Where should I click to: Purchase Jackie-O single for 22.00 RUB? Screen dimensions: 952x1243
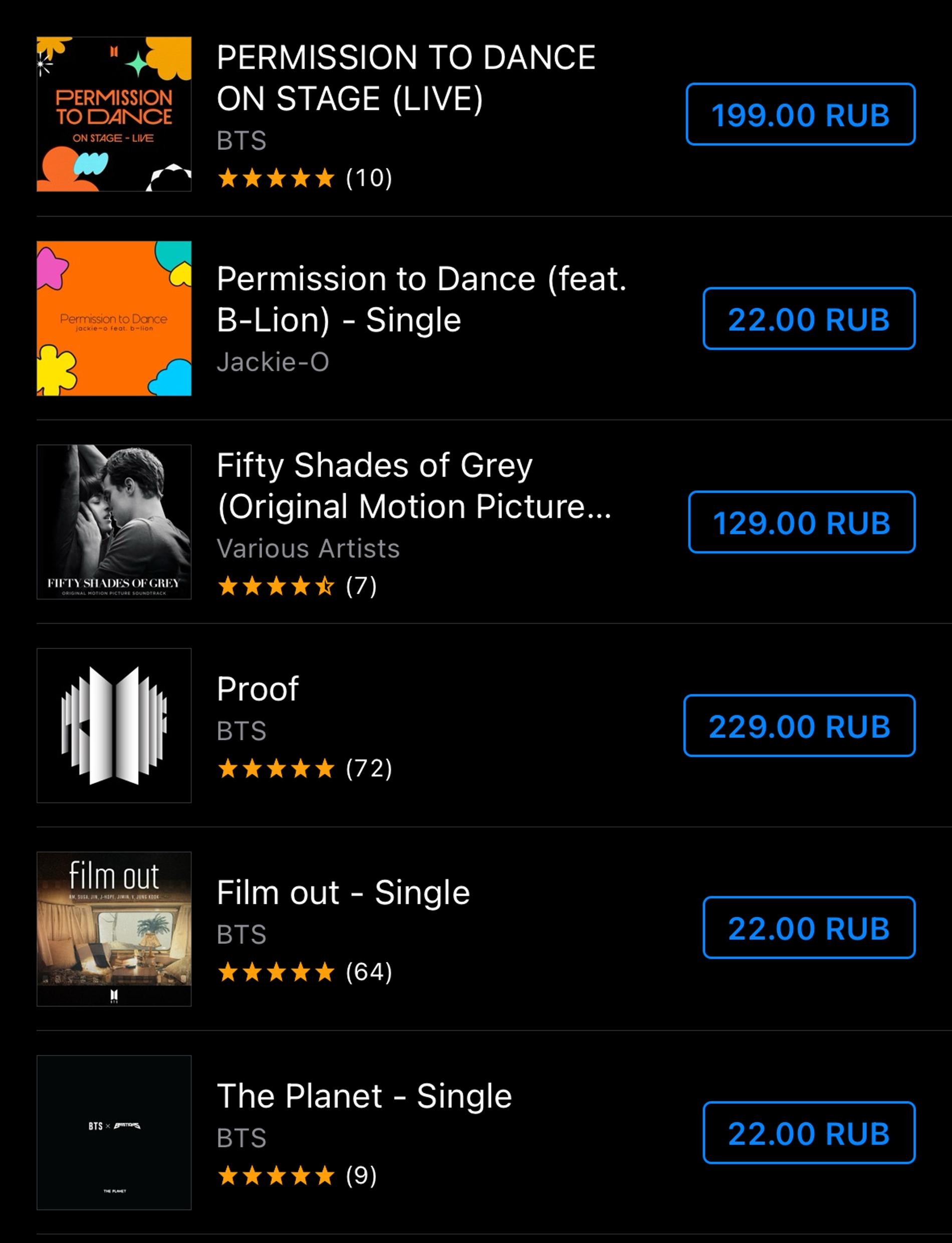tap(809, 319)
